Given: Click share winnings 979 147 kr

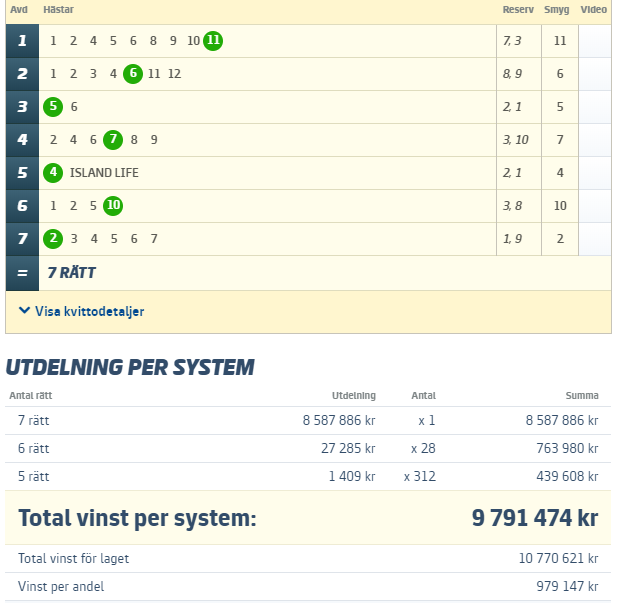Looking at the screenshot, I should pos(567,586).
